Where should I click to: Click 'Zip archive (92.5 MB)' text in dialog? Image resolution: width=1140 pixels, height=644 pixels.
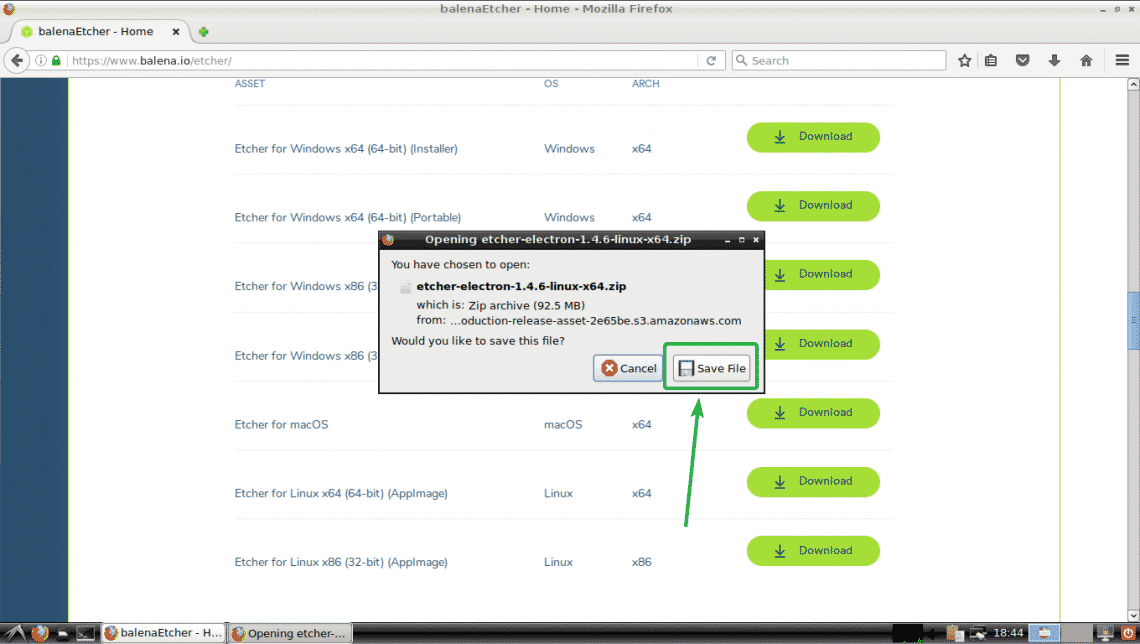526,305
